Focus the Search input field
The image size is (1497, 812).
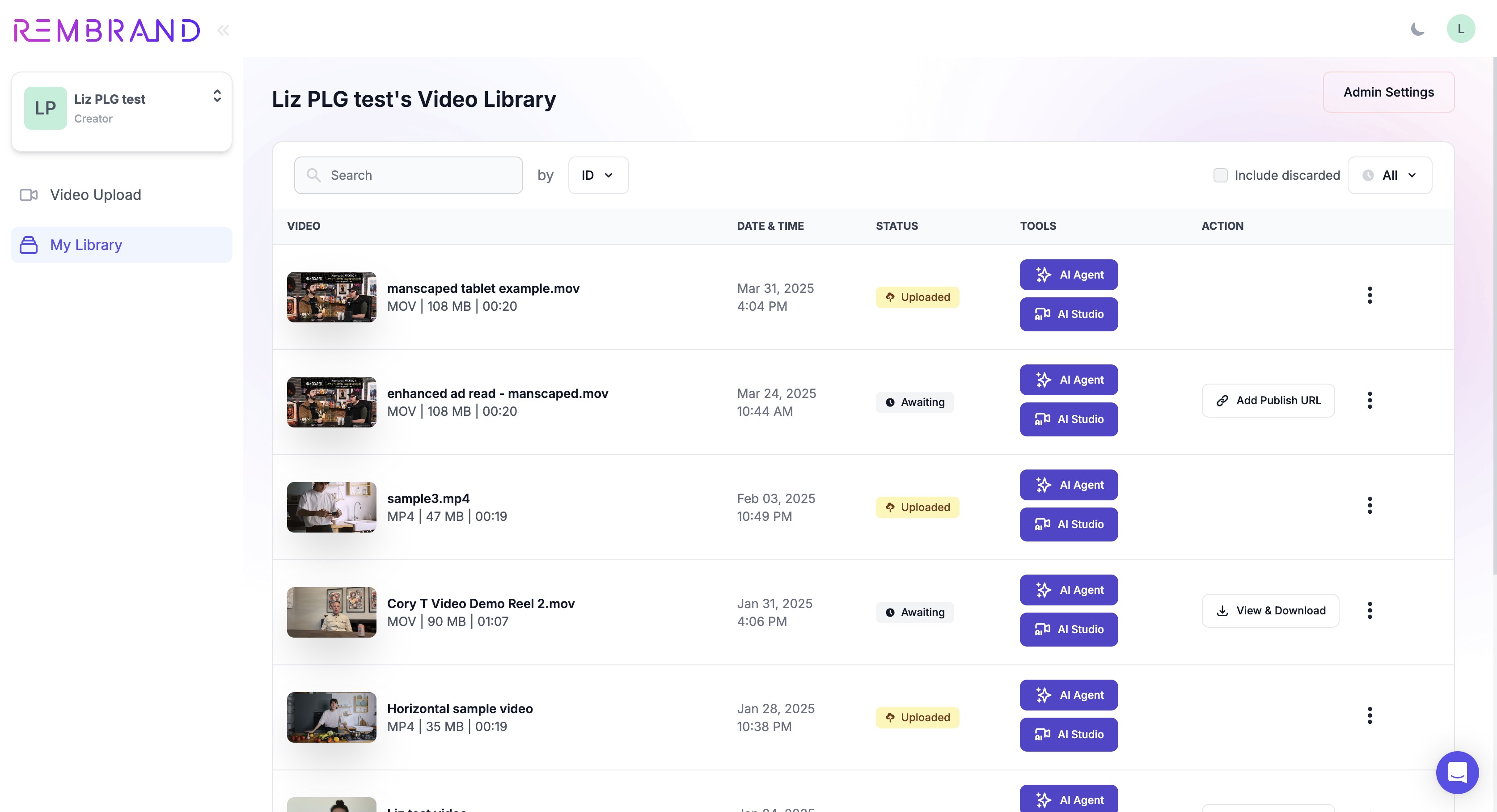pyautogui.click(x=409, y=175)
